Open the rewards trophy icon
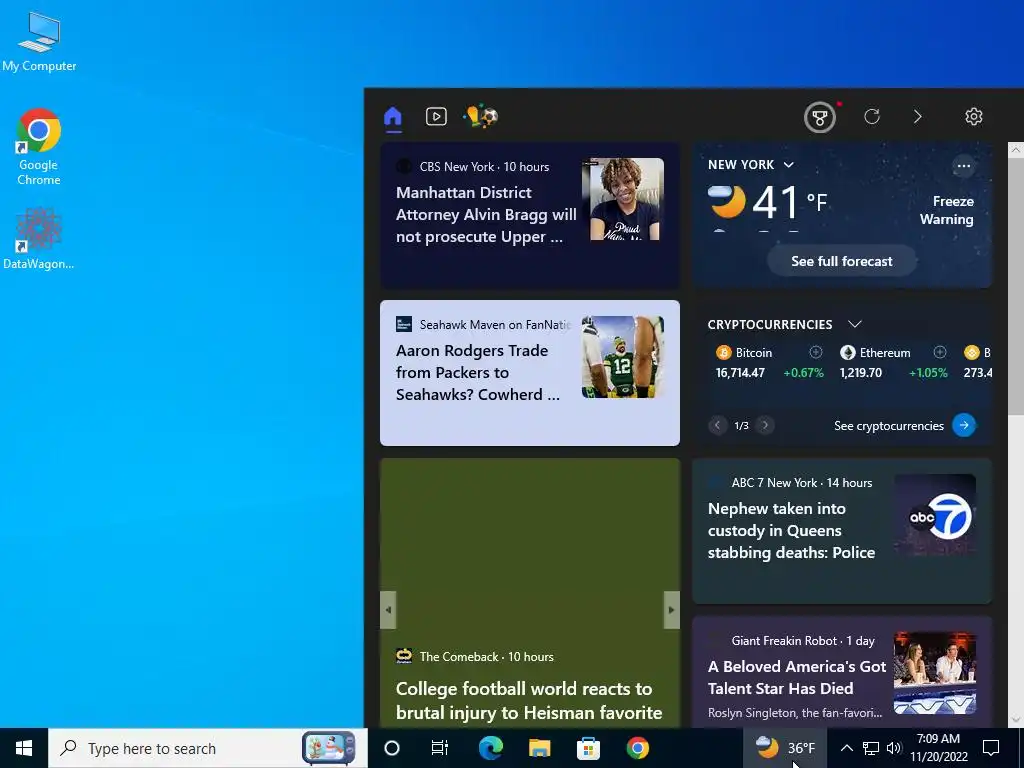Screen dimensions: 1024x768 [820, 118]
